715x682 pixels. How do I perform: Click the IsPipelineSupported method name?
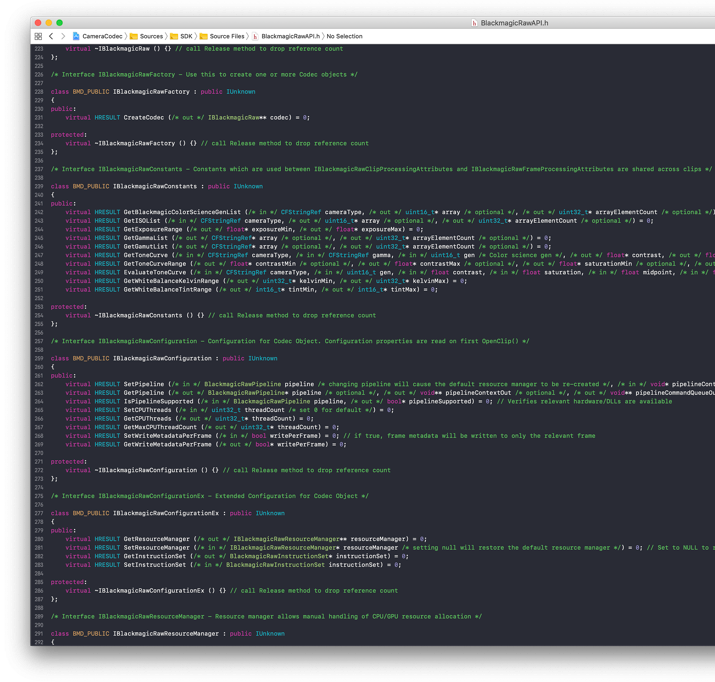pos(158,402)
